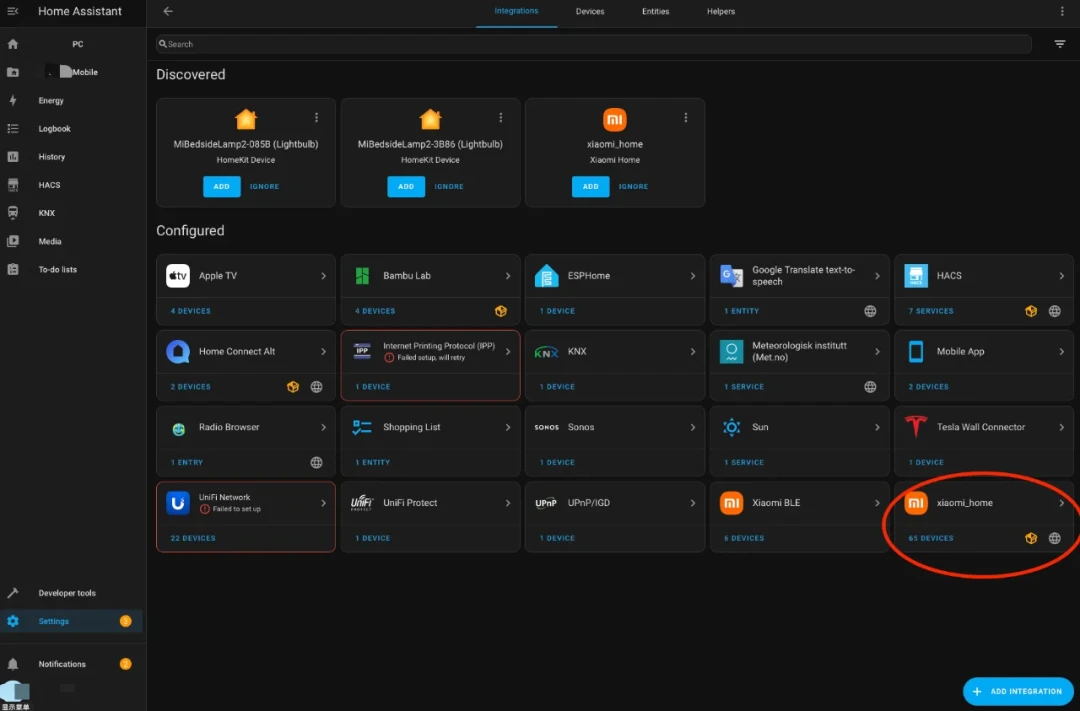
Task: Open HACS in the sidebar
Action: [x=72, y=185]
